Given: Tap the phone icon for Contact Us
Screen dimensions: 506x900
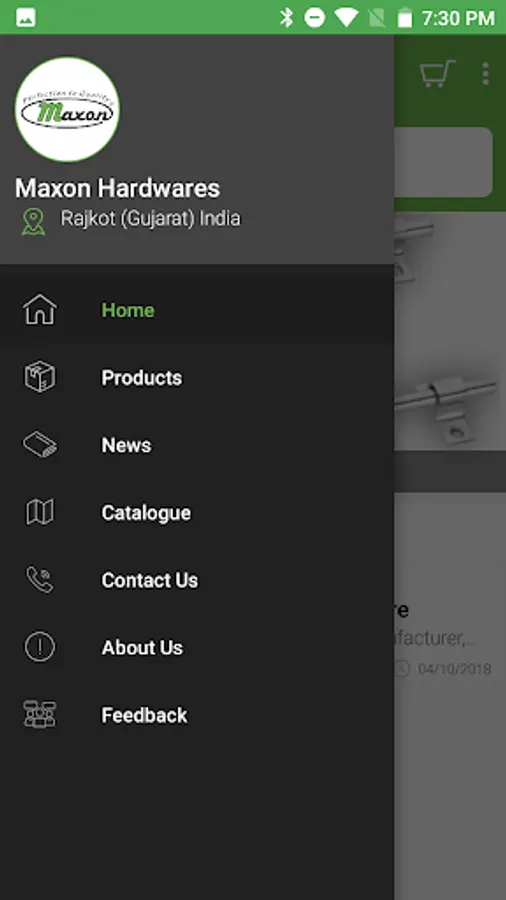Looking at the screenshot, I should [40, 580].
